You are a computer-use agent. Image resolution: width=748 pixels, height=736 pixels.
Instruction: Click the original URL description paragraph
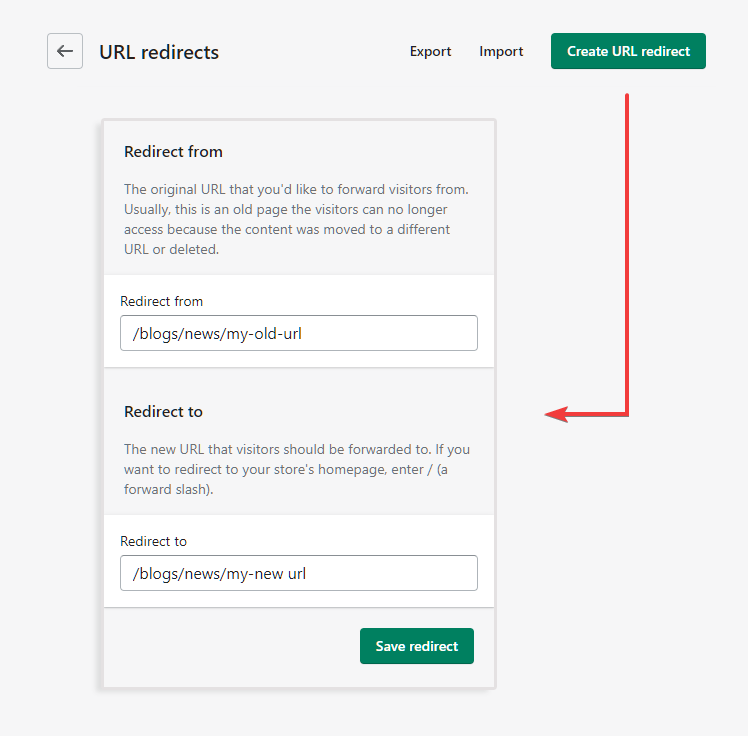coord(296,219)
